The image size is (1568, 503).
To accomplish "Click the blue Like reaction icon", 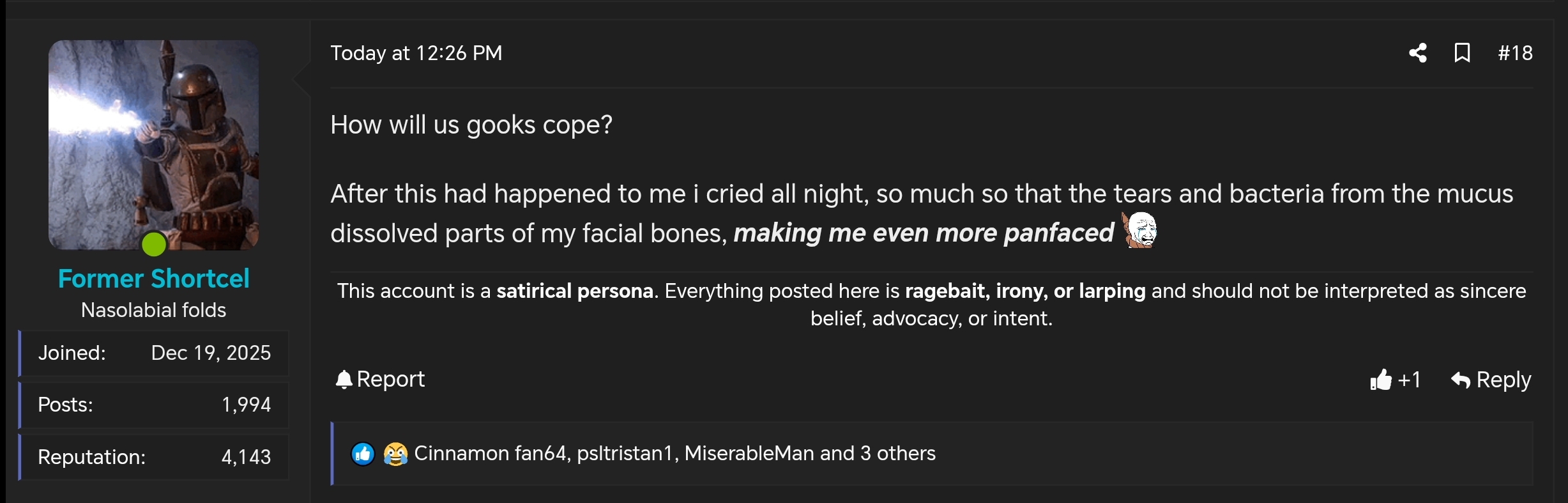I will pos(363,454).
